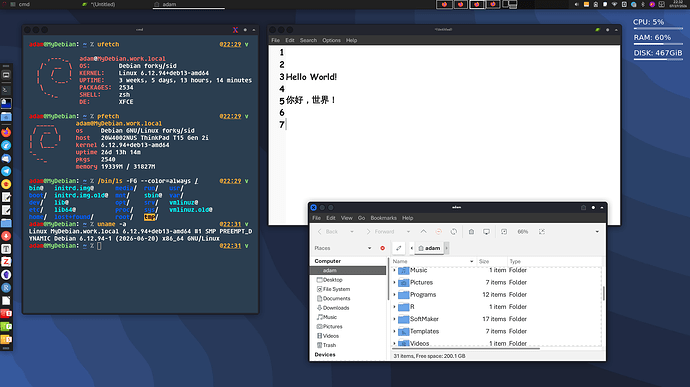The width and height of the screenshot is (690, 387).
Task: Click the 66% zoom level indicator
Action: [x=522, y=232]
